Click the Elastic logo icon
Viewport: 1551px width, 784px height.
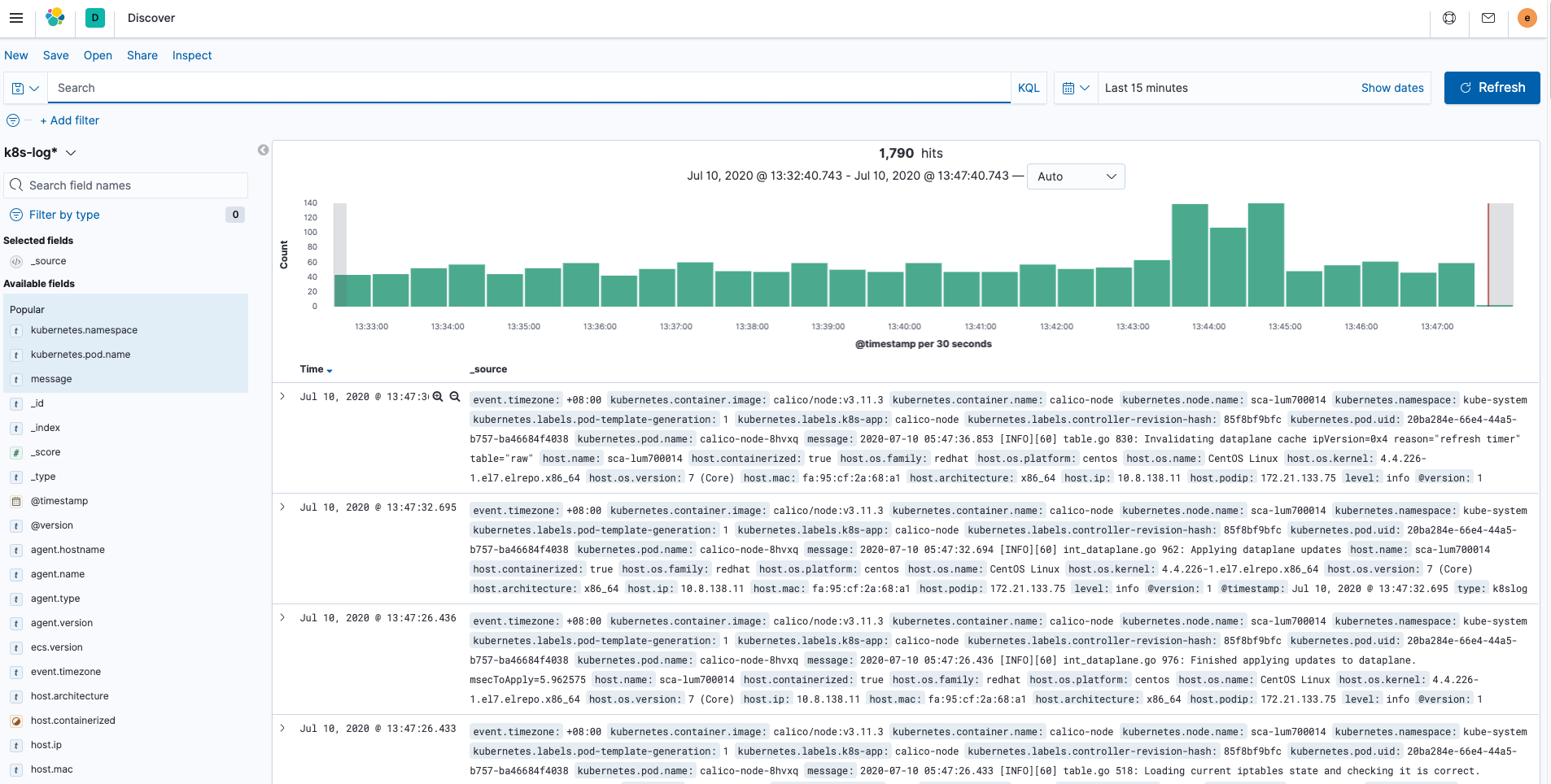55,18
